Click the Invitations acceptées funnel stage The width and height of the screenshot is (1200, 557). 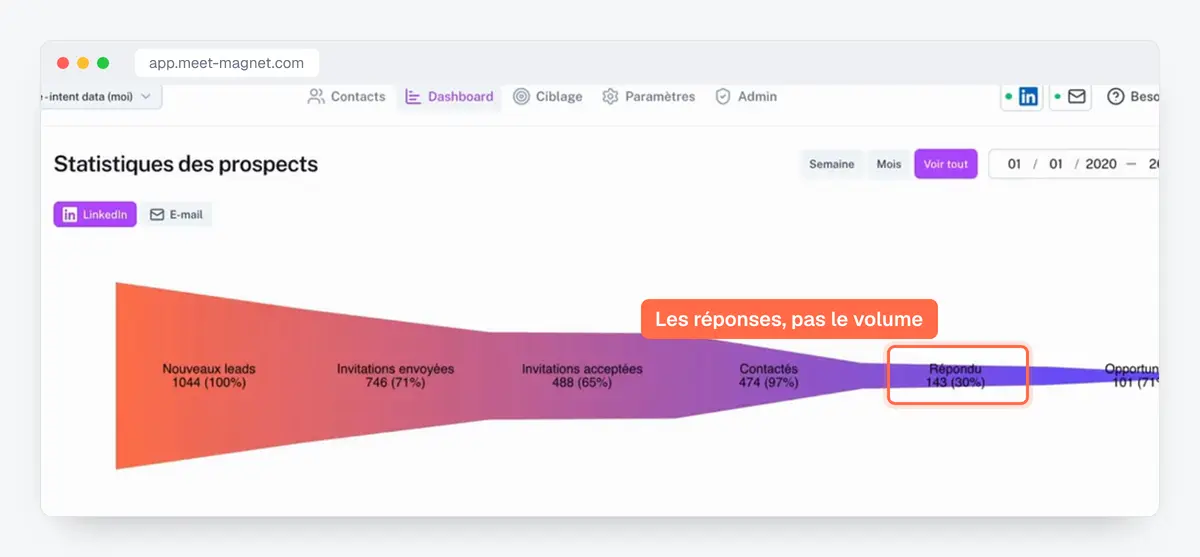click(x=582, y=376)
